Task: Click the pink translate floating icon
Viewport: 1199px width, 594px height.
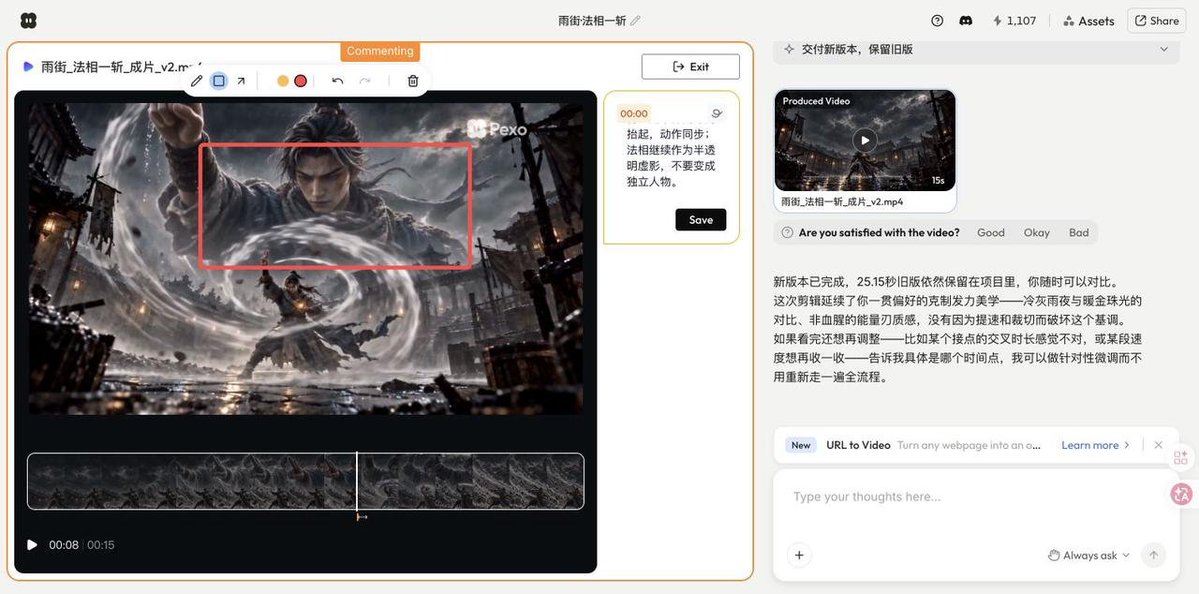Action: point(1181,494)
